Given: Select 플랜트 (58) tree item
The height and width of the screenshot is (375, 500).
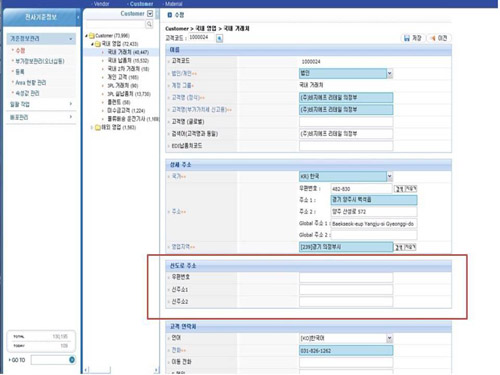Looking at the screenshot, I should (118, 102).
